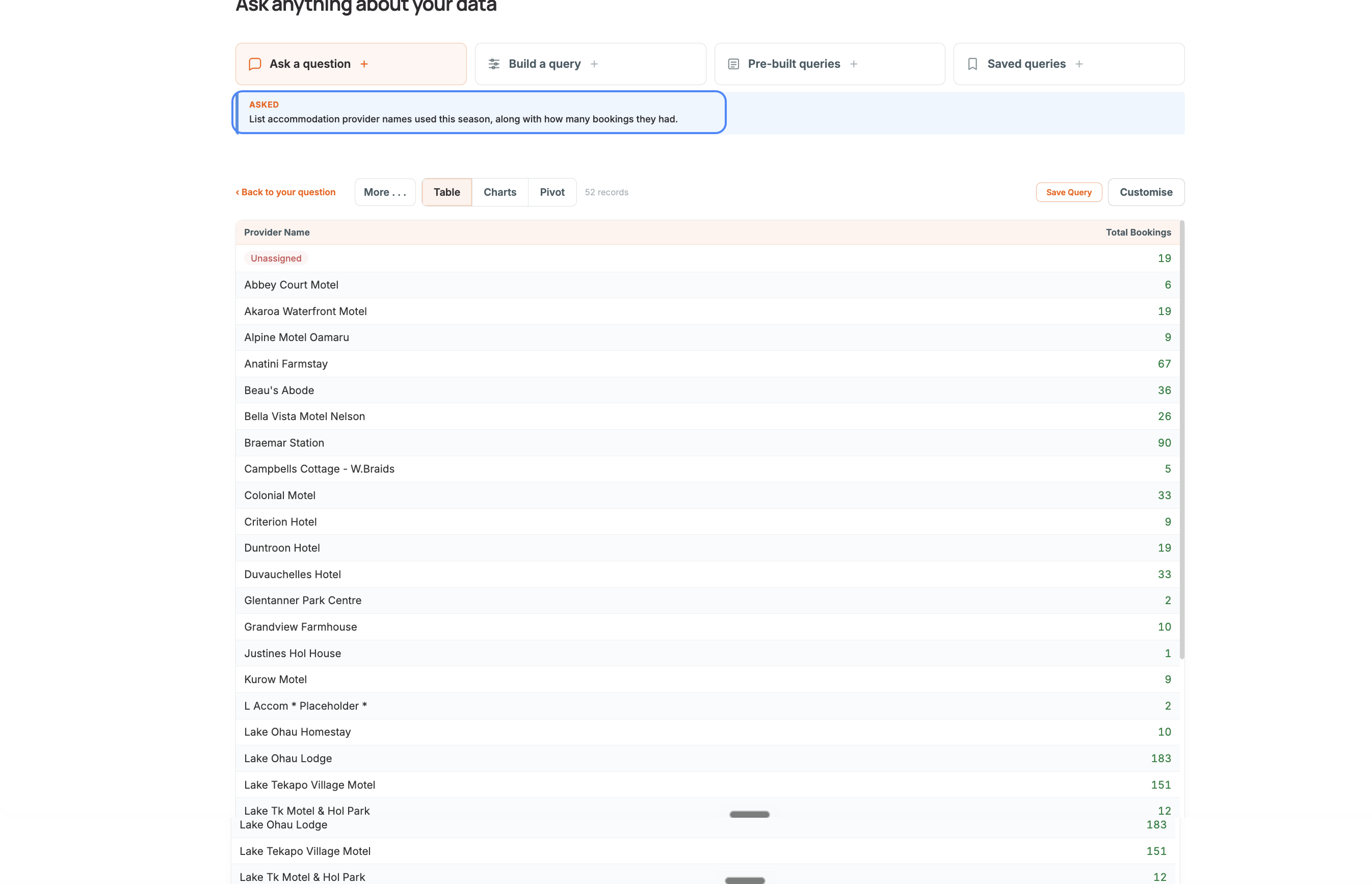Open the Build a query tab
Viewport: 1372px width, 884px height.
(590, 64)
